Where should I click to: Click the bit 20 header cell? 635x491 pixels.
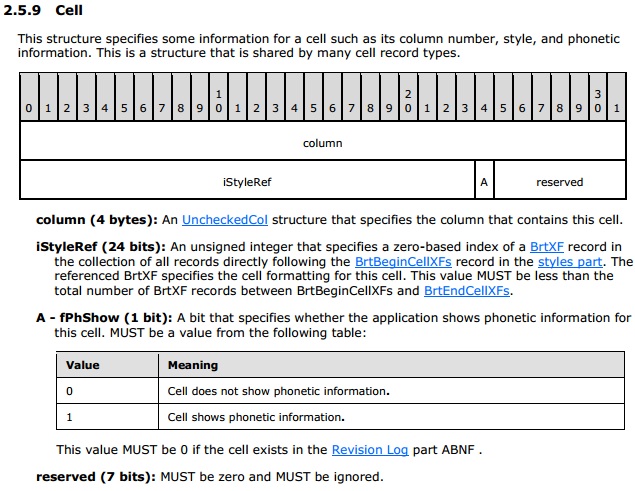click(x=408, y=97)
